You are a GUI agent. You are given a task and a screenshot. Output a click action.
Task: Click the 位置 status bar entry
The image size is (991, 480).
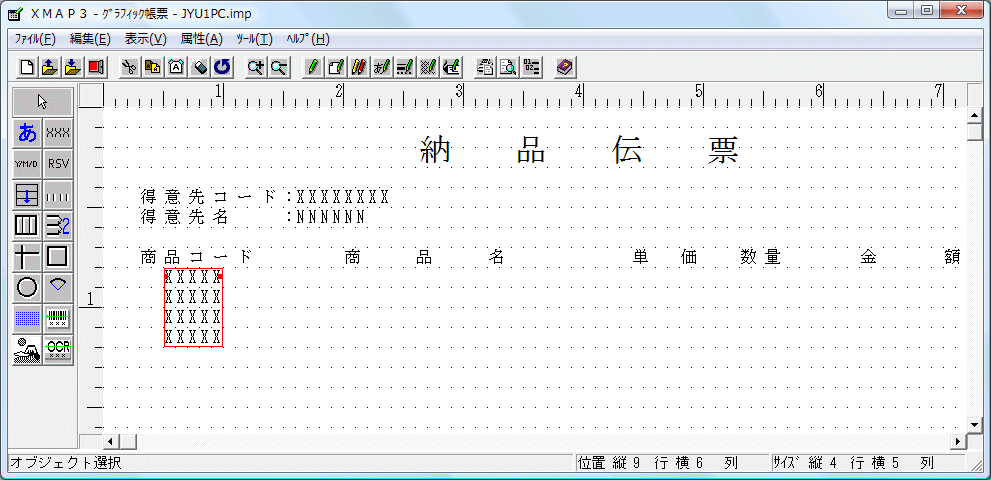671,463
